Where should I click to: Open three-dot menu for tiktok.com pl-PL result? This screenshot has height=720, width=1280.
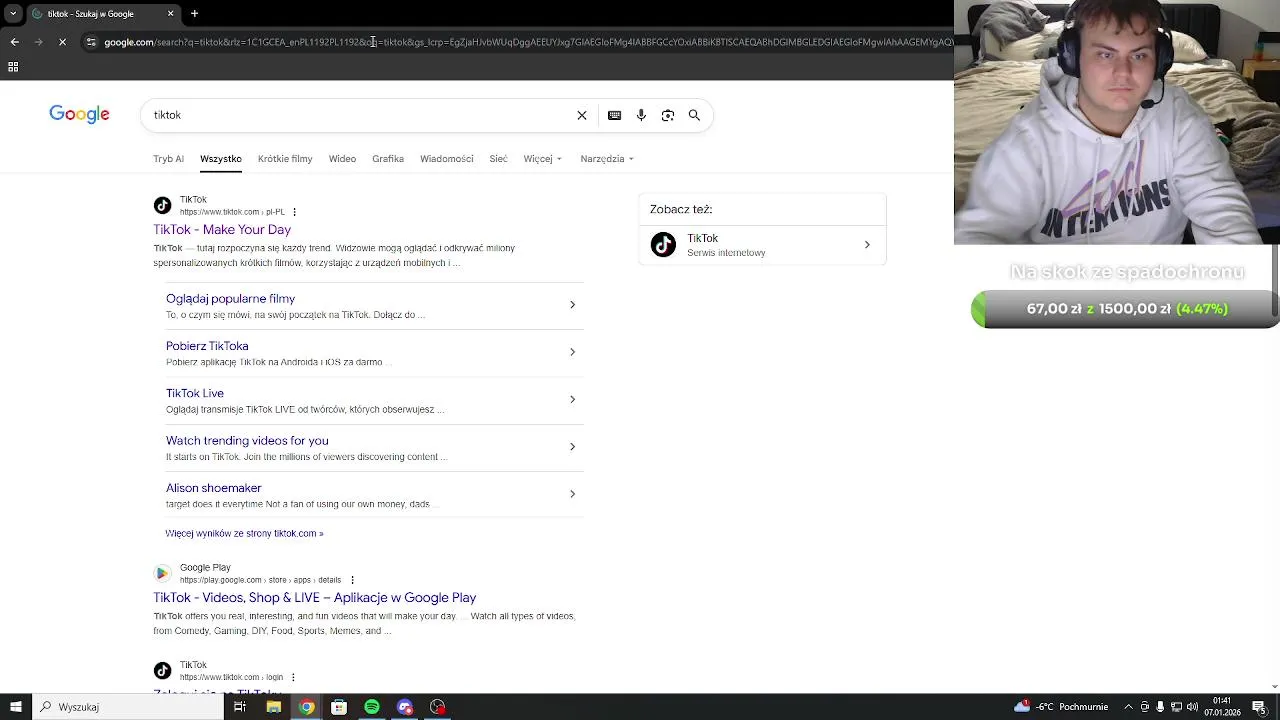(294, 212)
